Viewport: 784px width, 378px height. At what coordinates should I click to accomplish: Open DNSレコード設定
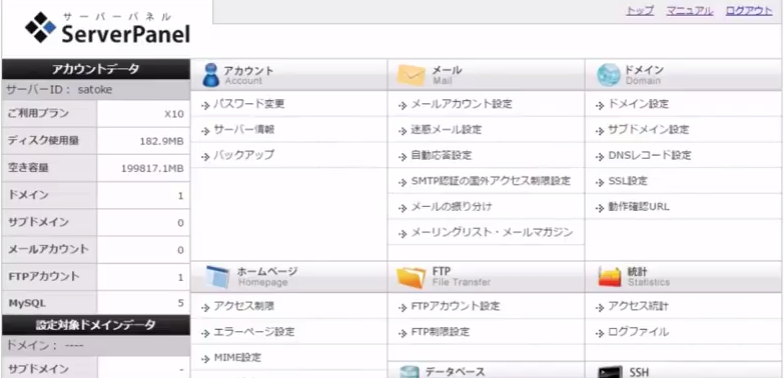(650, 156)
